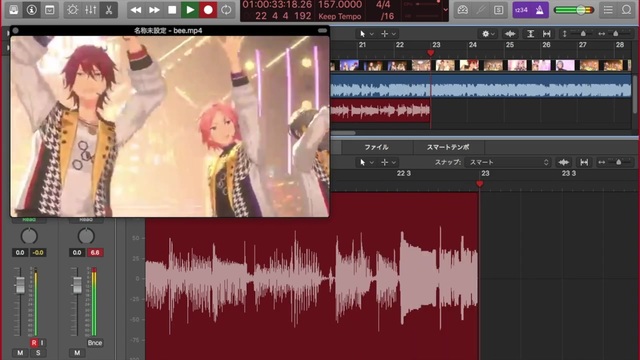Open the List Editors icon
This screenshot has width=640, height=360.
click(x=608, y=10)
